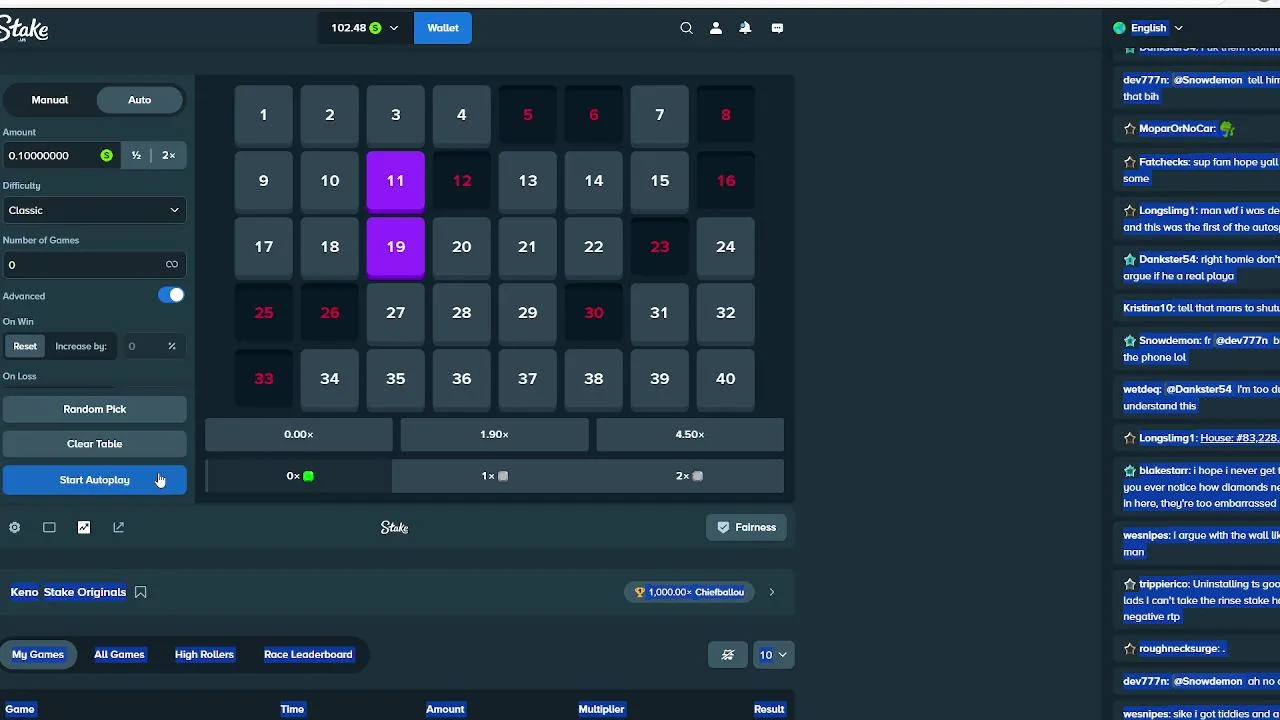1280x720 pixels.
Task: Click the trophy icon next to 1,000.00×
Action: (x=639, y=592)
